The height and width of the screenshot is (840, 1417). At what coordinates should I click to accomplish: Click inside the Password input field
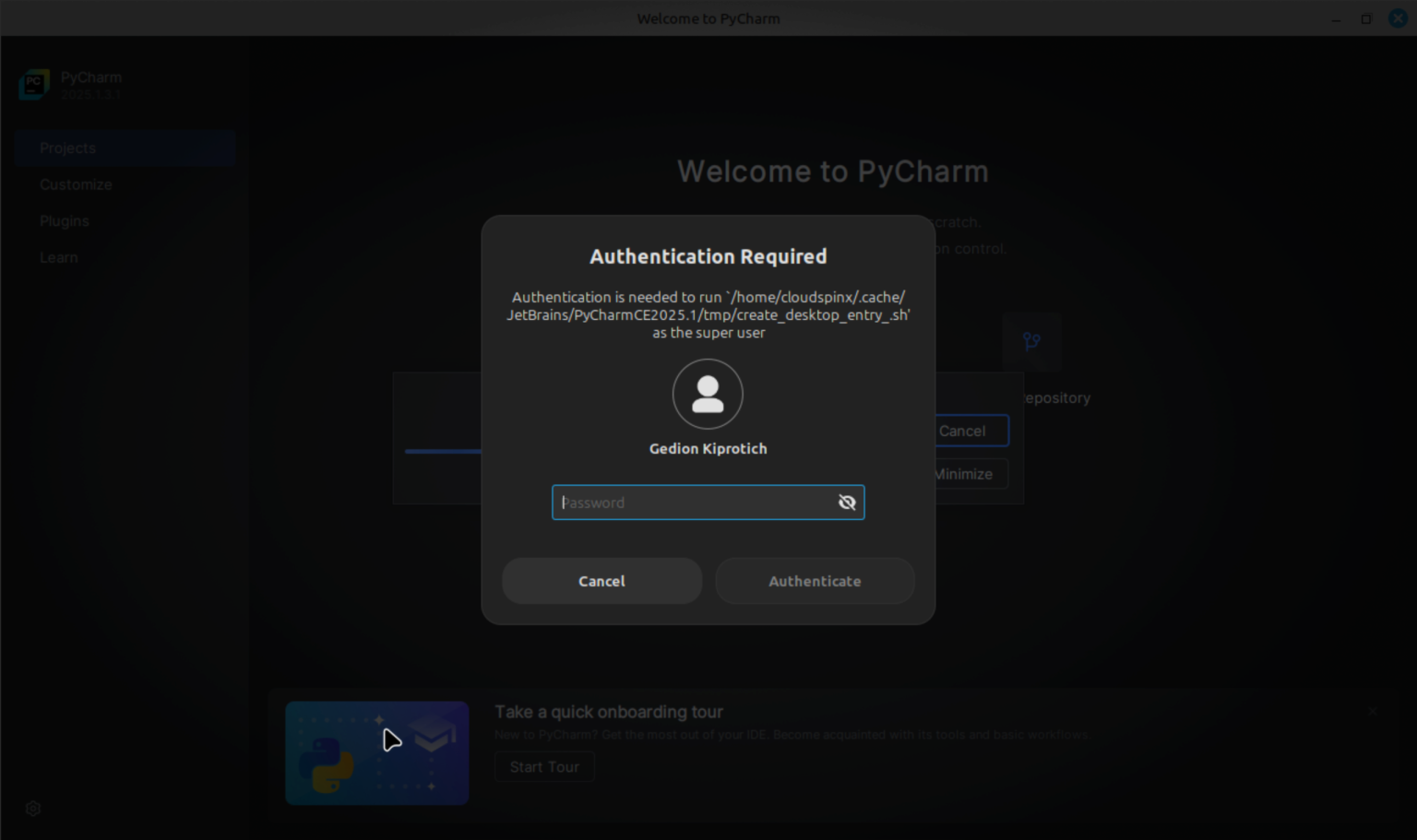tap(692, 502)
